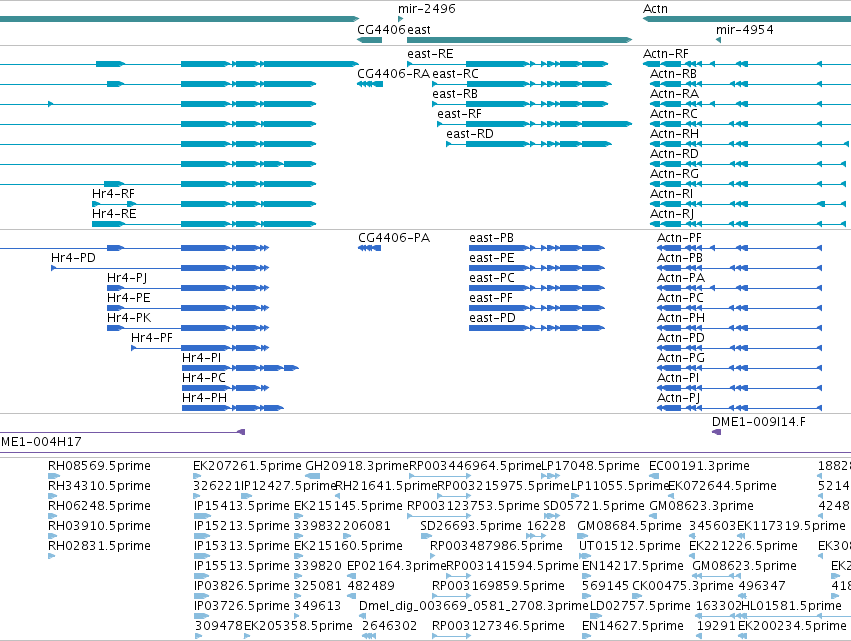The image size is (851, 641).
Task: Click the RH03910.5prime EST label
Action: click(99, 526)
